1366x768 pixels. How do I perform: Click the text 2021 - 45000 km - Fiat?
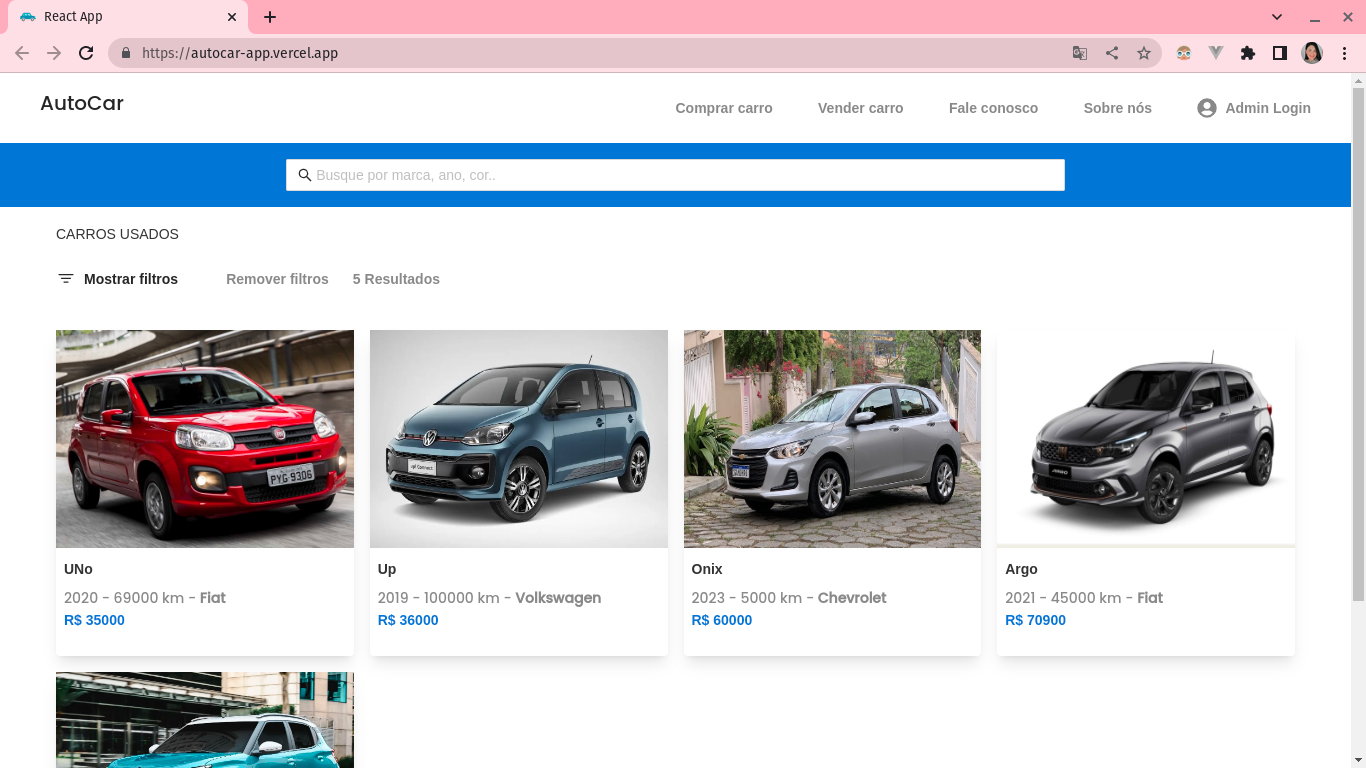(x=1084, y=598)
